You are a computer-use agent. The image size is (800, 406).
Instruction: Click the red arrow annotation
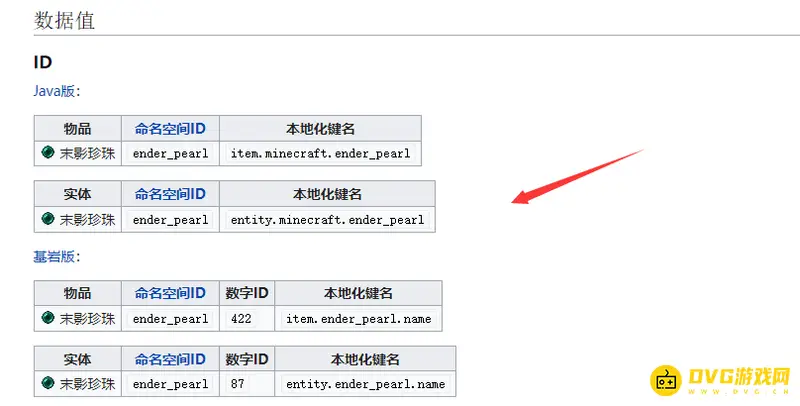pos(578,176)
